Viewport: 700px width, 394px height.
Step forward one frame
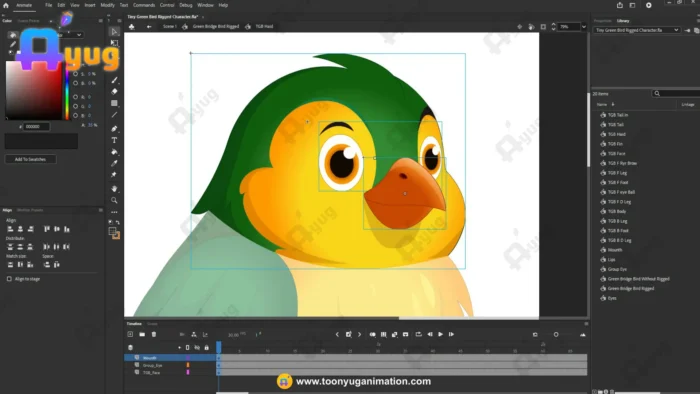451,334
